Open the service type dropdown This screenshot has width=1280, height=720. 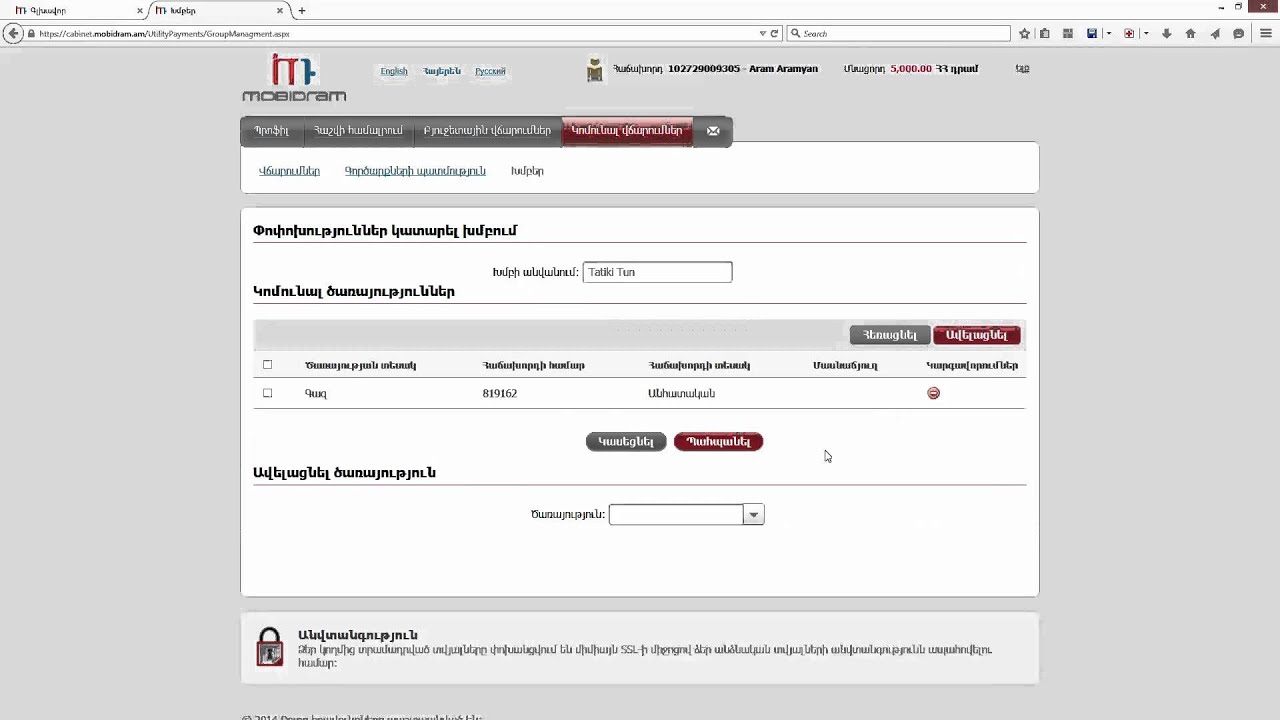pos(753,514)
